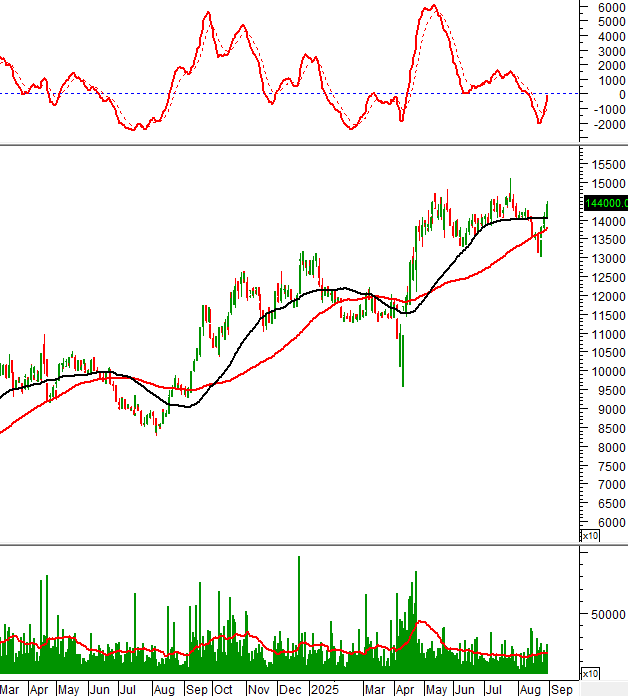This screenshot has width=628, height=696.
Task: Select the 1000 indicator axis label
Action: click(x=612, y=81)
